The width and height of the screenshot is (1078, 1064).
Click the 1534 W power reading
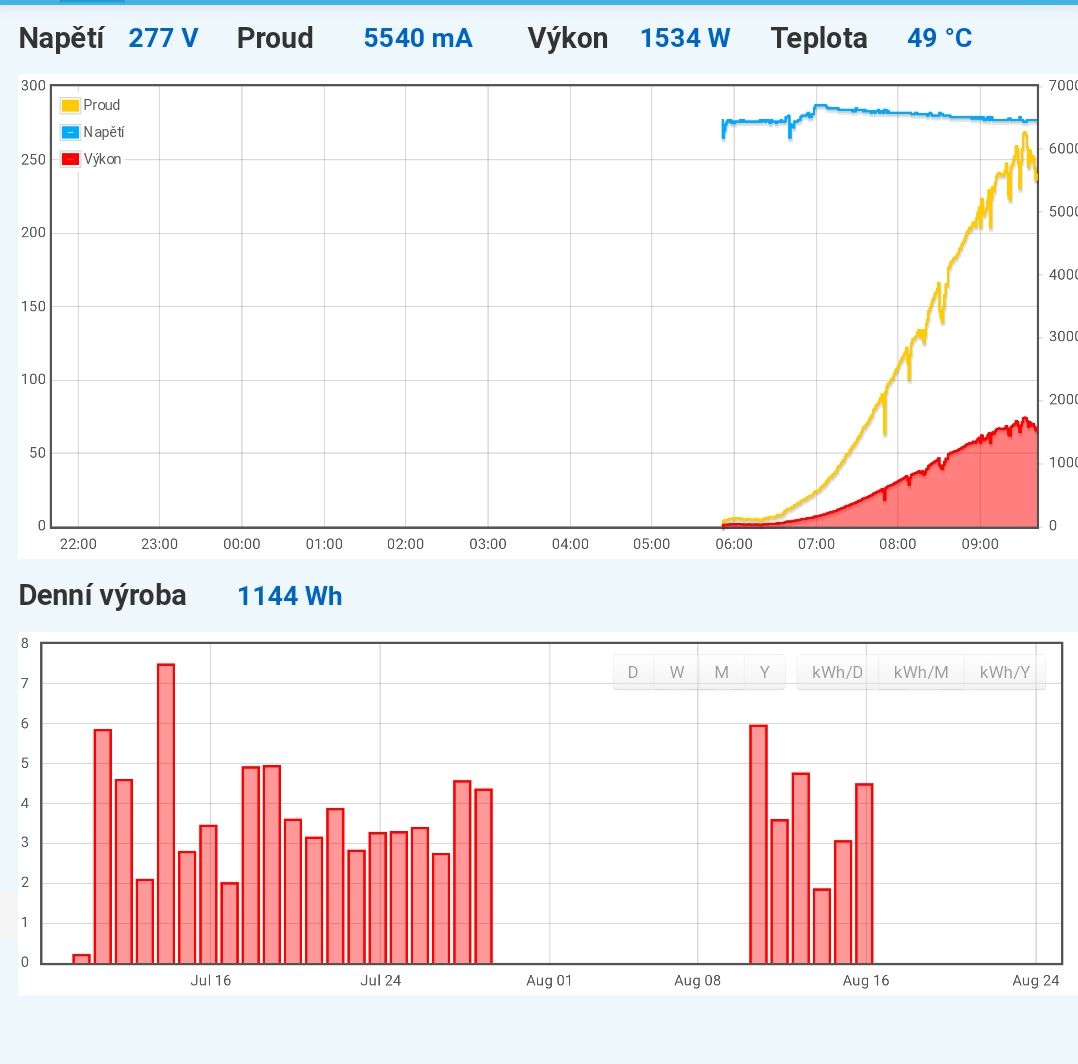click(x=685, y=39)
